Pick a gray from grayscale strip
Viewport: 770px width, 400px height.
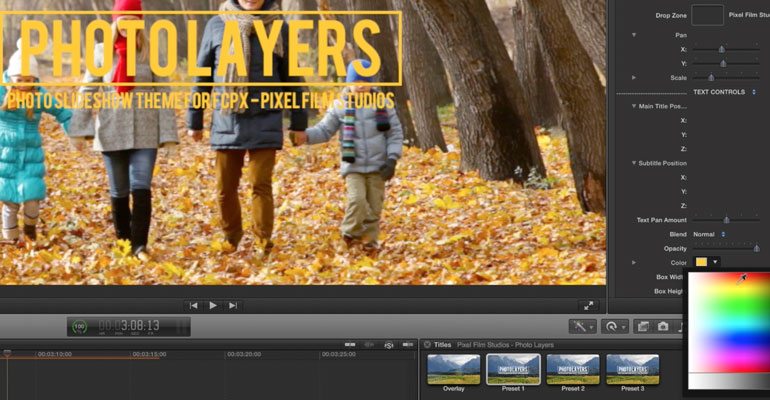tap(729, 381)
